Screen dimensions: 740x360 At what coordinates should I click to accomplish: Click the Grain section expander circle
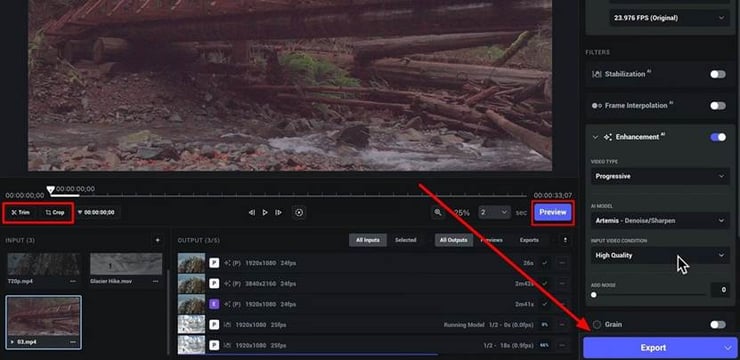pos(597,325)
